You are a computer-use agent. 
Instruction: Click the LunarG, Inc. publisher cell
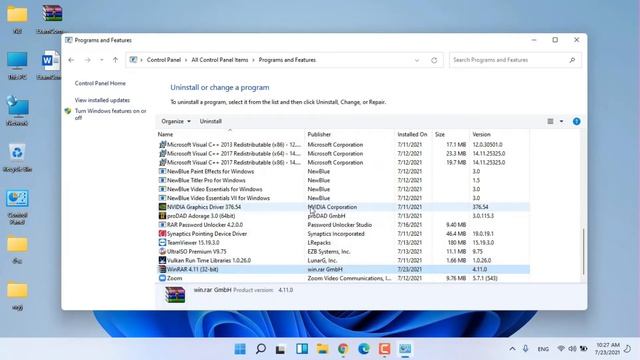[322, 260]
